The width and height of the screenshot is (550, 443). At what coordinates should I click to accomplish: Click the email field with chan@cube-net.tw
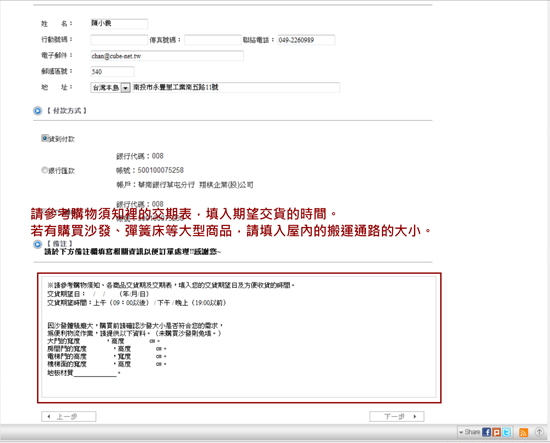(167, 56)
